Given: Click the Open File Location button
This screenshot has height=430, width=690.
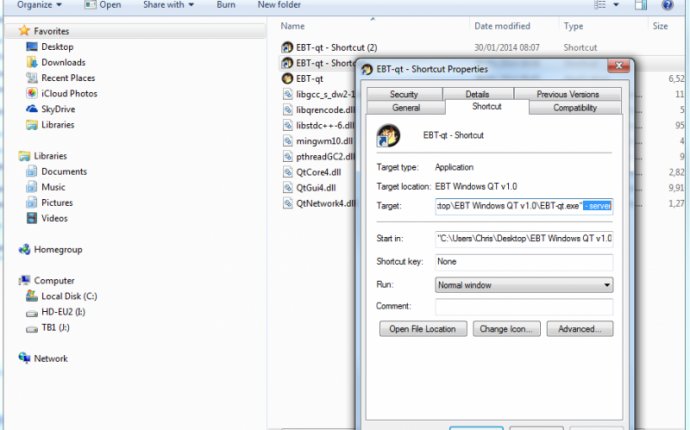Looking at the screenshot, I should click(423, 329).
